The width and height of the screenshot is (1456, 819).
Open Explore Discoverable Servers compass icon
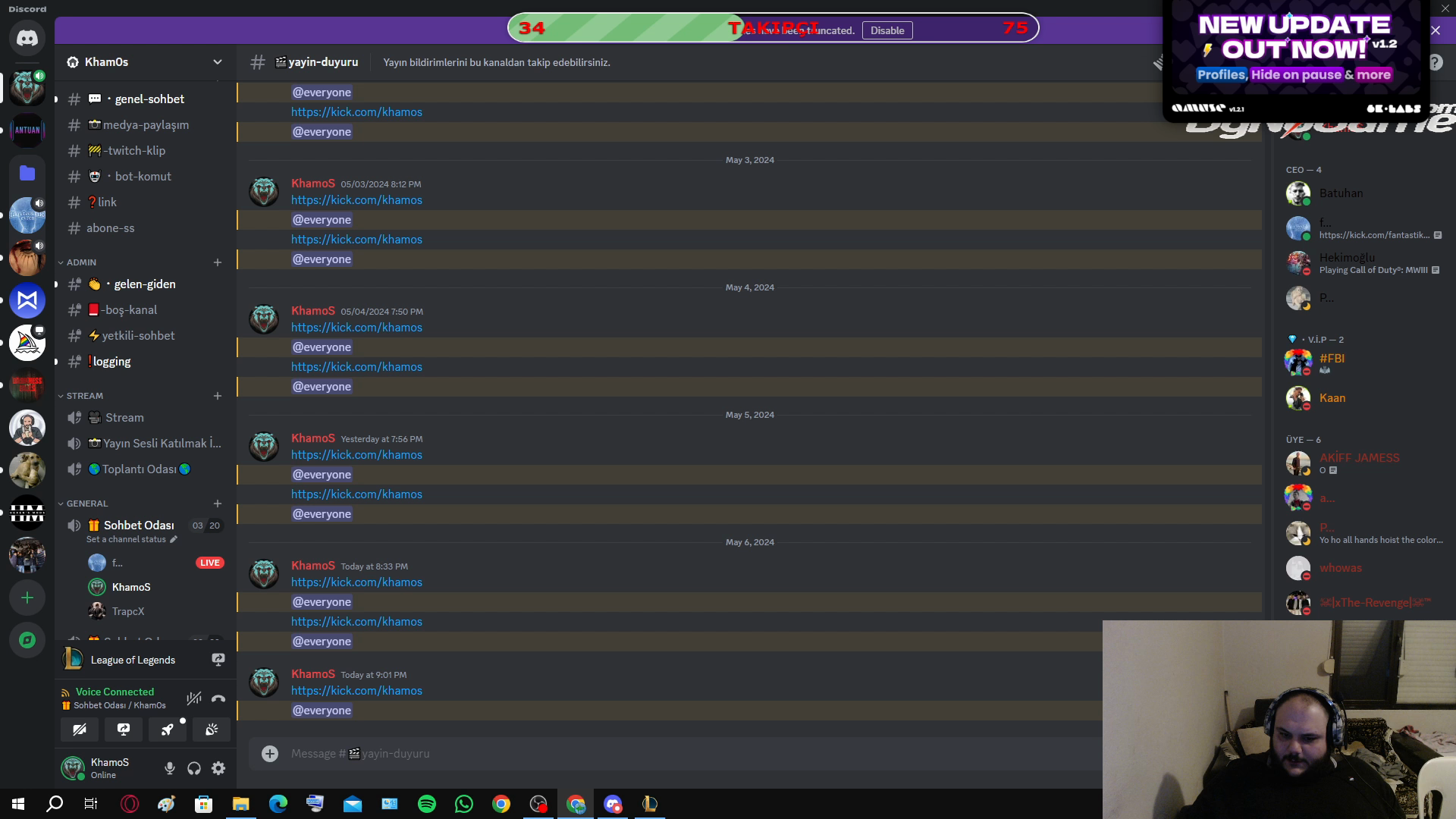27,640
